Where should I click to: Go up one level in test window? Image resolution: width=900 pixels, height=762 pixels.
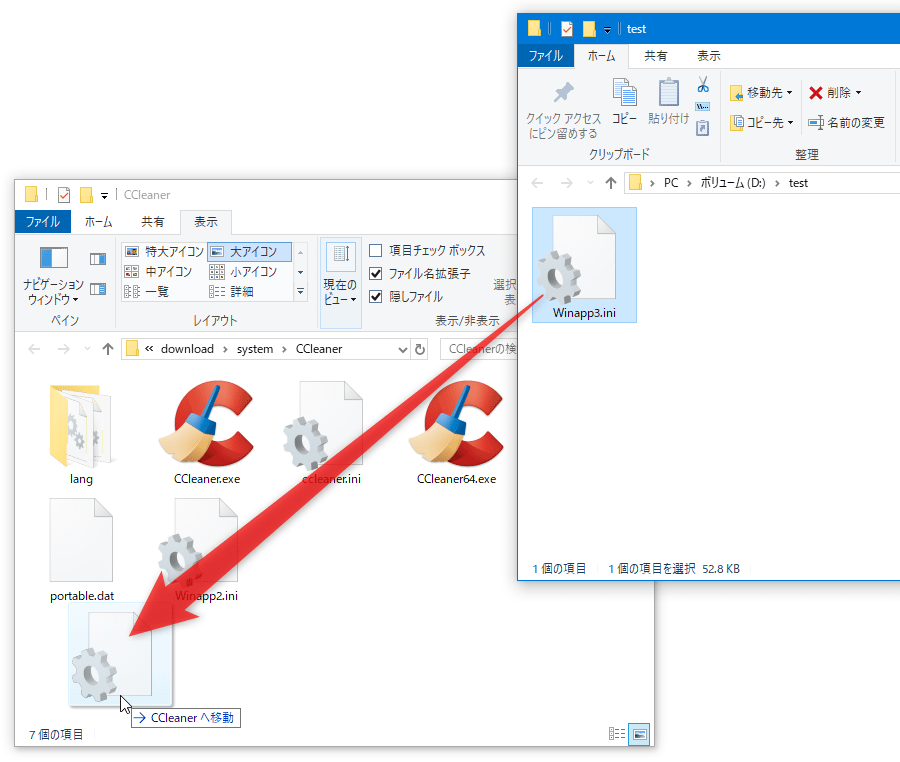point(610,183)
